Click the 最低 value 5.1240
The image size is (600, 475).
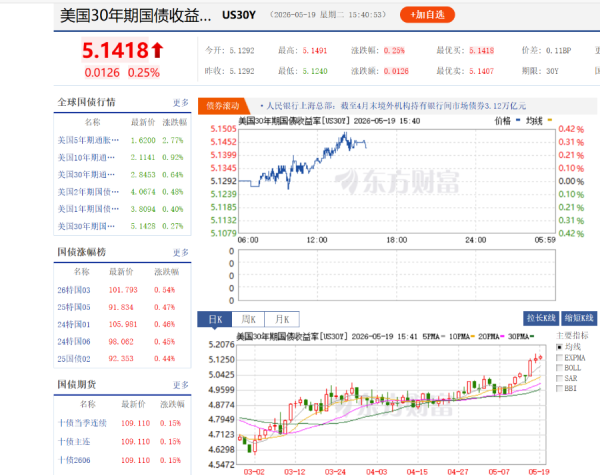315,71
